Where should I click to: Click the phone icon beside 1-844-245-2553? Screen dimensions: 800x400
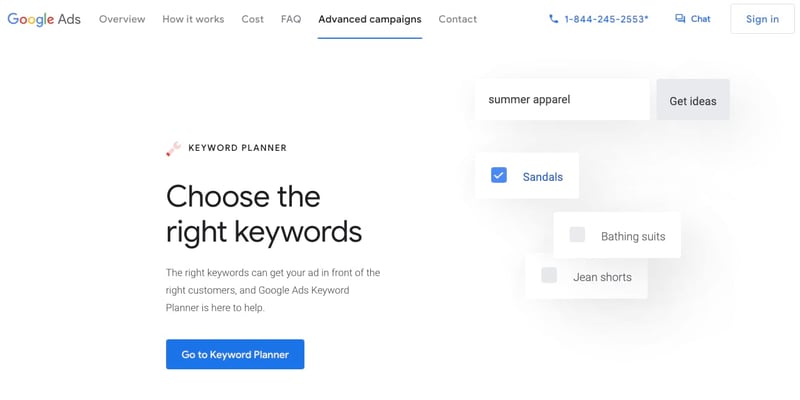(554, 19)
